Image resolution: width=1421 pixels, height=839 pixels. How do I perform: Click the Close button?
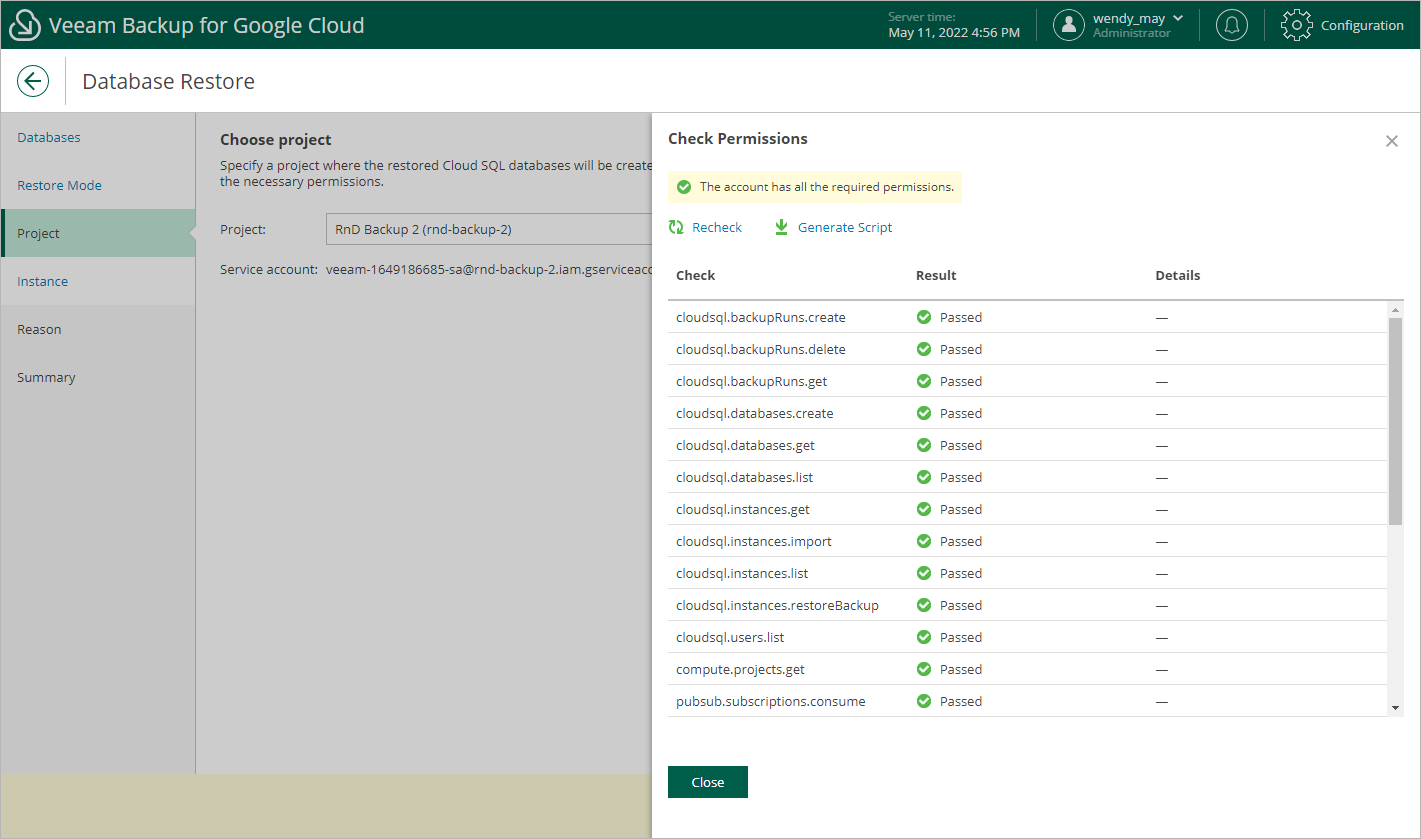(x=707, y=782)
